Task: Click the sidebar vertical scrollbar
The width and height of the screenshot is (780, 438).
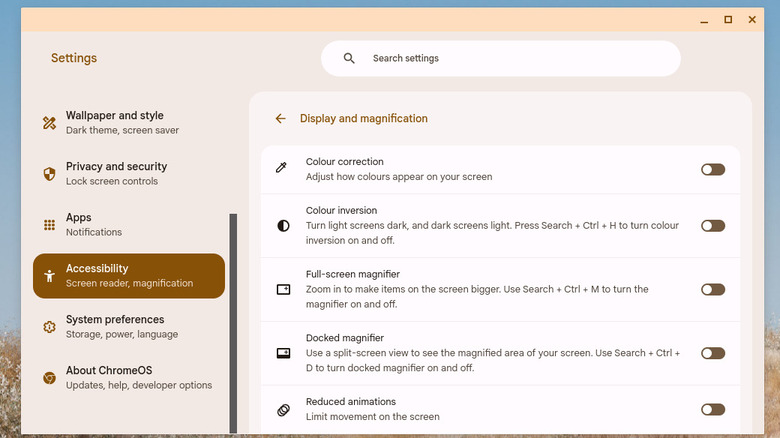Action: pos(234,322)
